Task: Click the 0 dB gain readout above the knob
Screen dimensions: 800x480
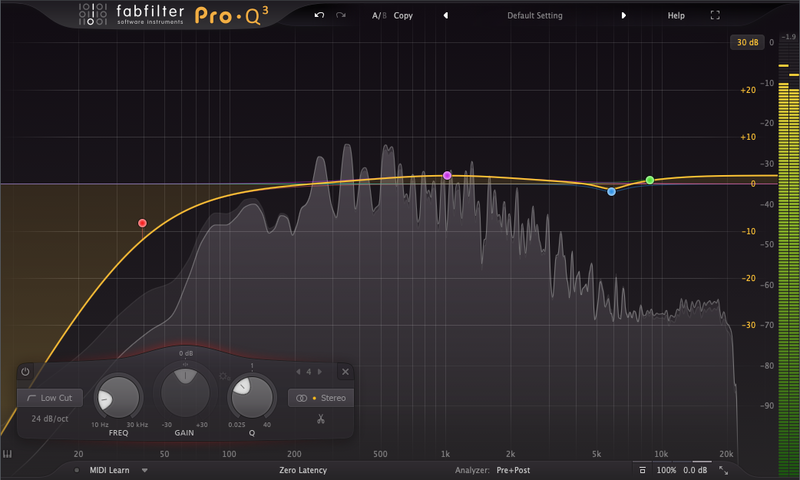Action: [186, 353]
